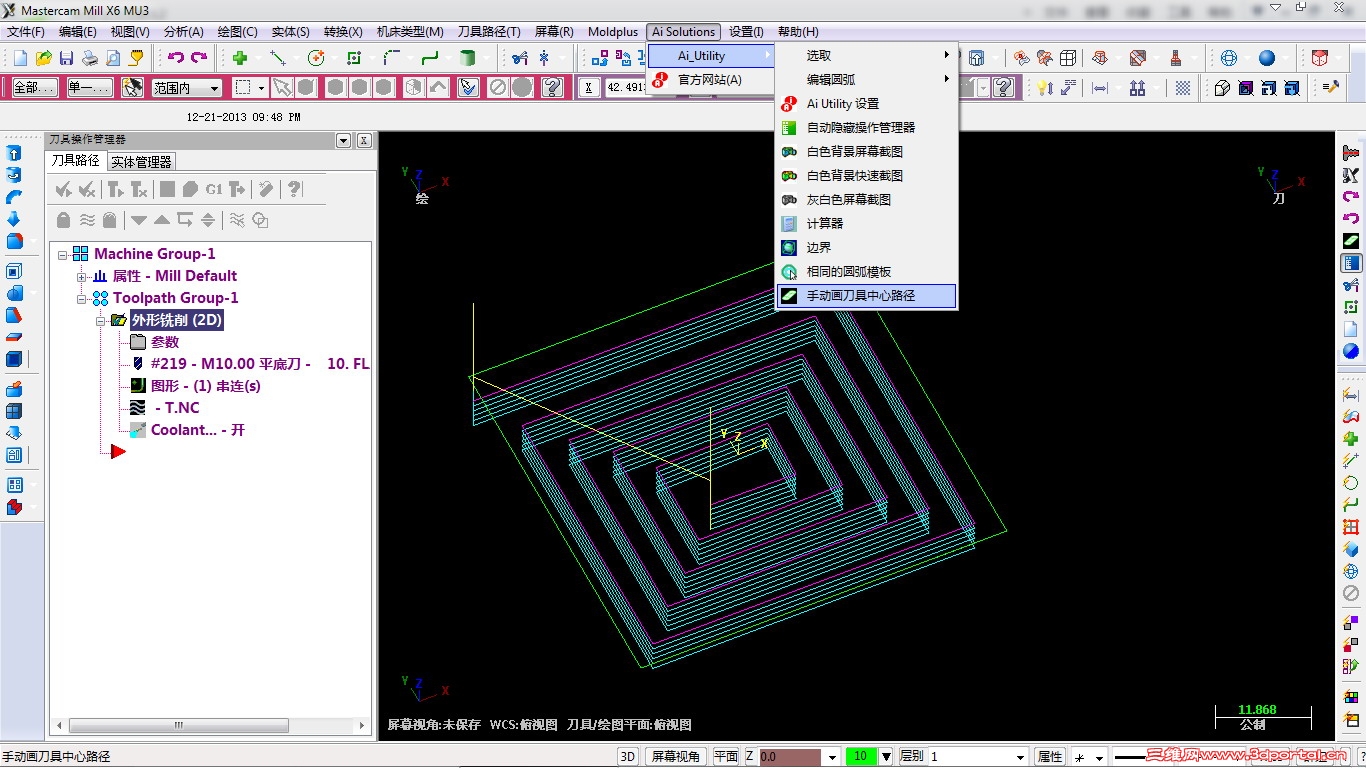This screenshot has width=1366, height=768.
Task: Select 手动画刀具中心路径 menu entry
Action: (867, 295)
